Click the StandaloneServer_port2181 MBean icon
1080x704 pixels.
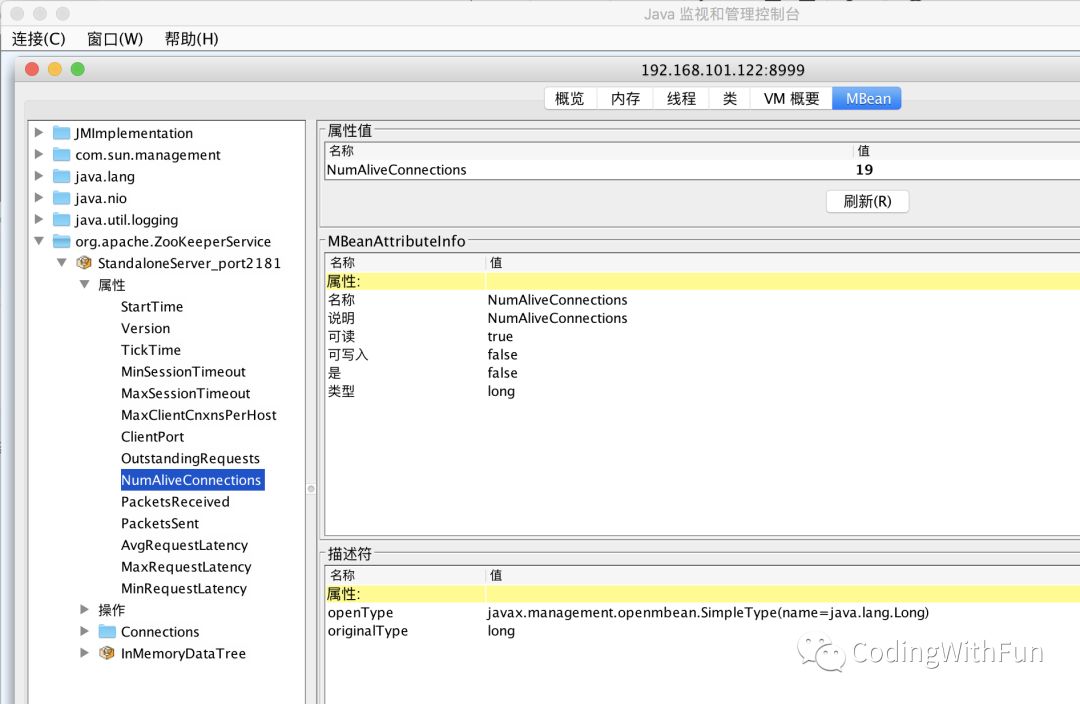click(x=84, y=262)
